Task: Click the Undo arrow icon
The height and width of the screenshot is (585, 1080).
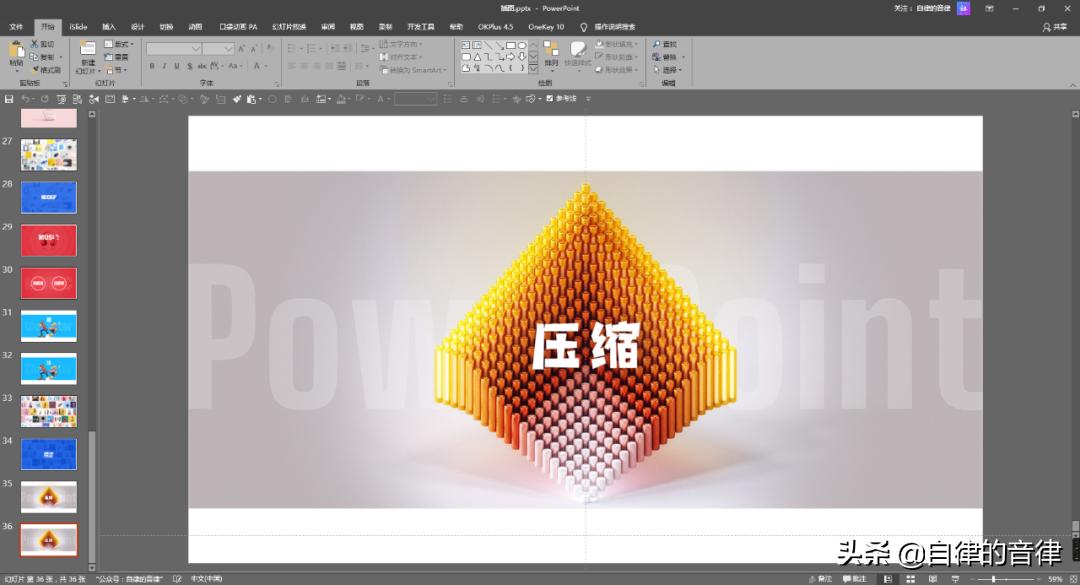Action: click(25, 99)
